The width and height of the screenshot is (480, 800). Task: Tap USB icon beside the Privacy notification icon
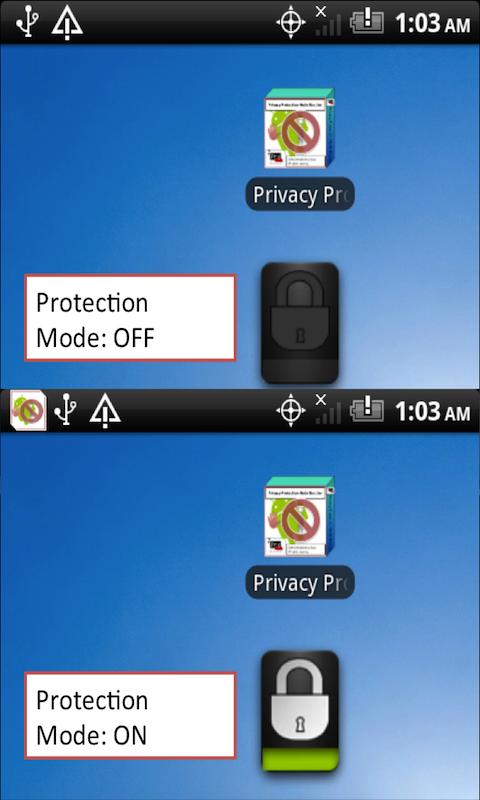point(66,411)
